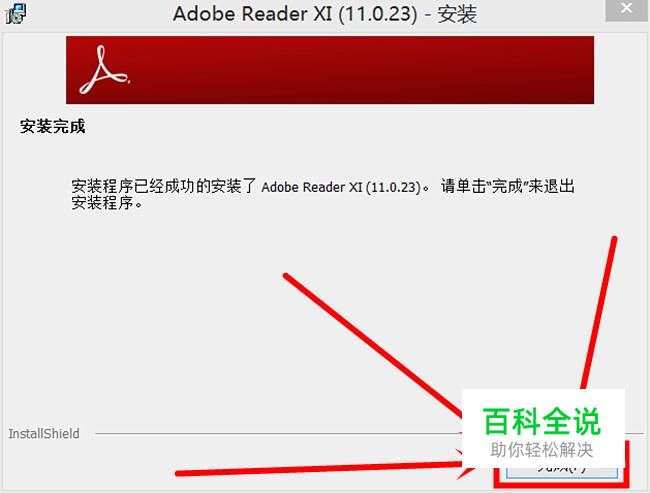Click the green 百科全说 watermark text
Screen dimensions: 650x493
click(541, 421)
